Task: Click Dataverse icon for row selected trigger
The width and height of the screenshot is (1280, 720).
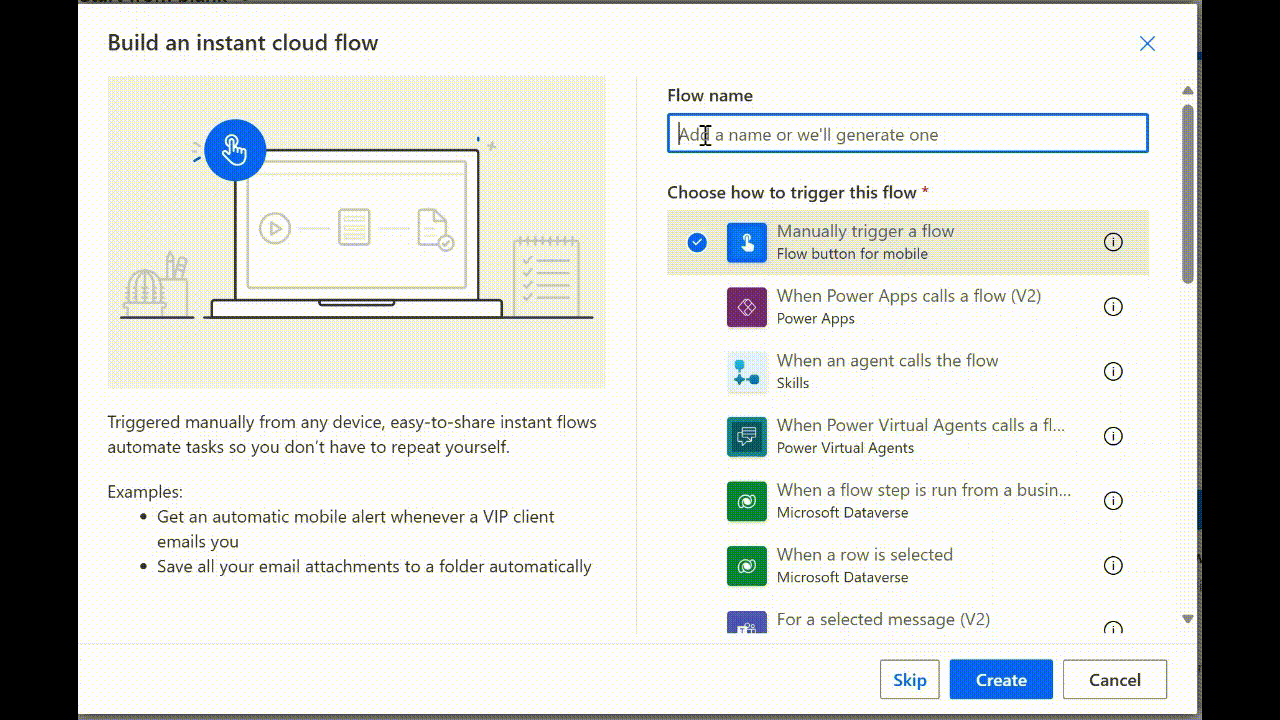Action: 747,566
